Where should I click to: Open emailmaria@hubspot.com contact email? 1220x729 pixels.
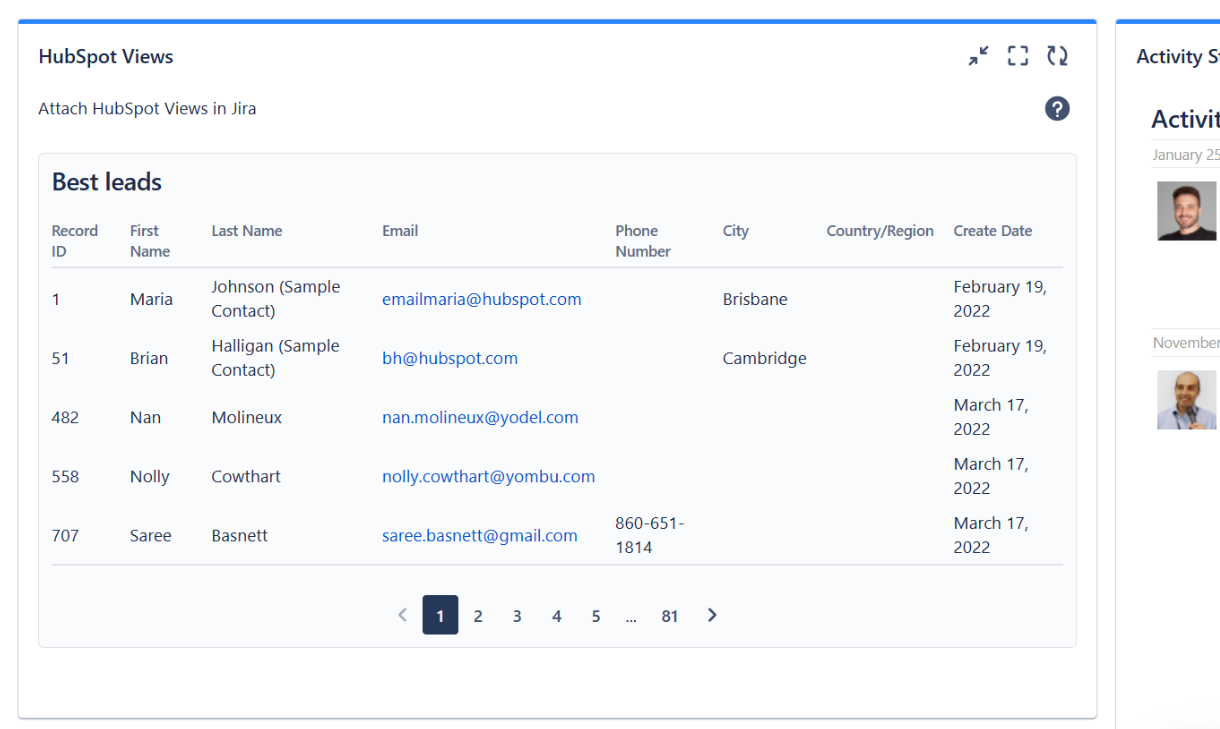tap(482, 298)
